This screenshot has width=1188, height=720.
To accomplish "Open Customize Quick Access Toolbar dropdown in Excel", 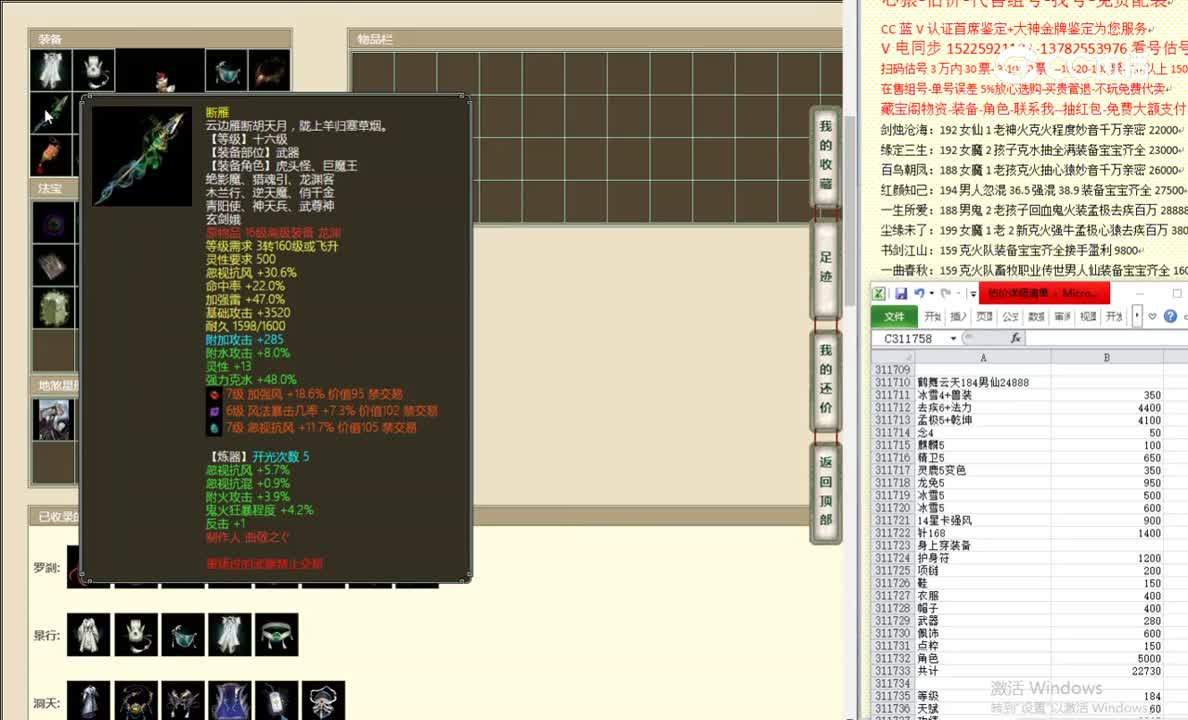I will pos(973,294).
